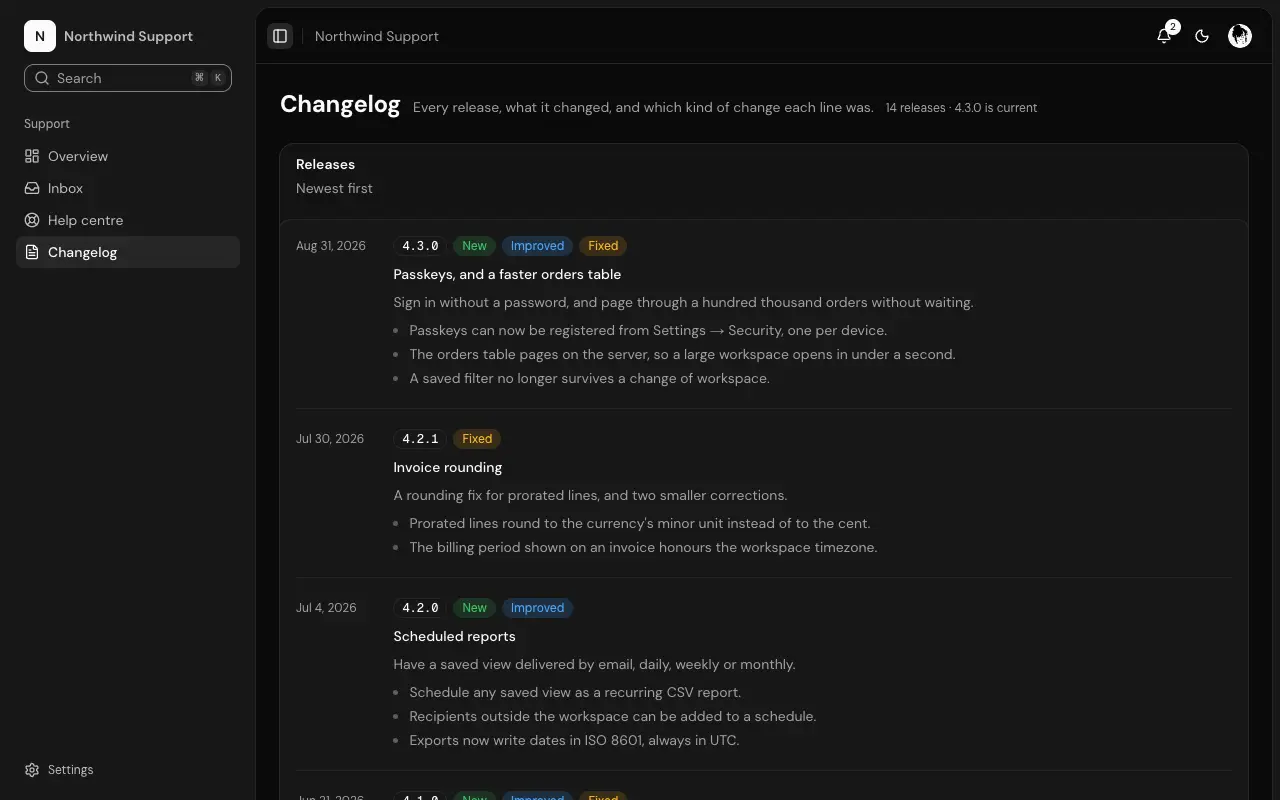
Task: Open the notifications bell
Action: point(1164,36)
